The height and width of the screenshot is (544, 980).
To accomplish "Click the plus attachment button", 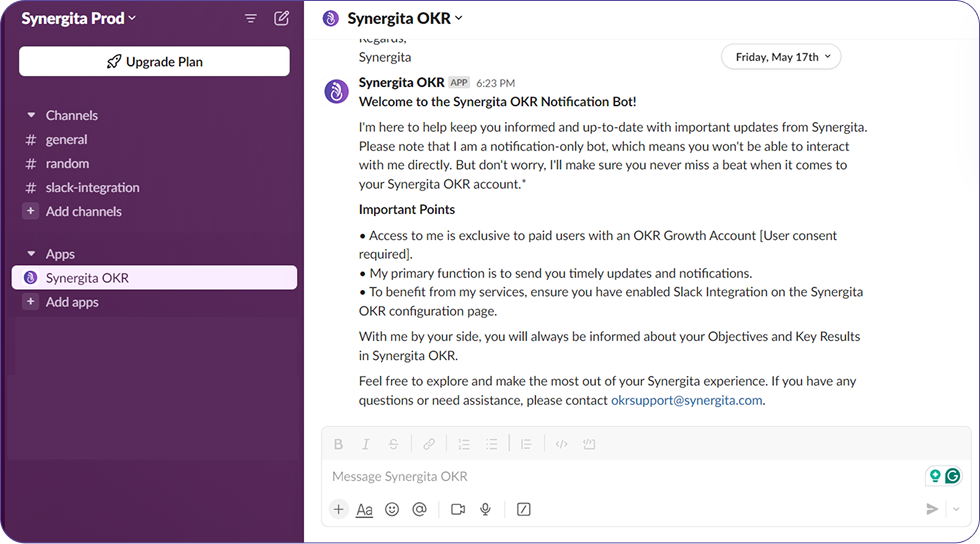I will 338,509.
